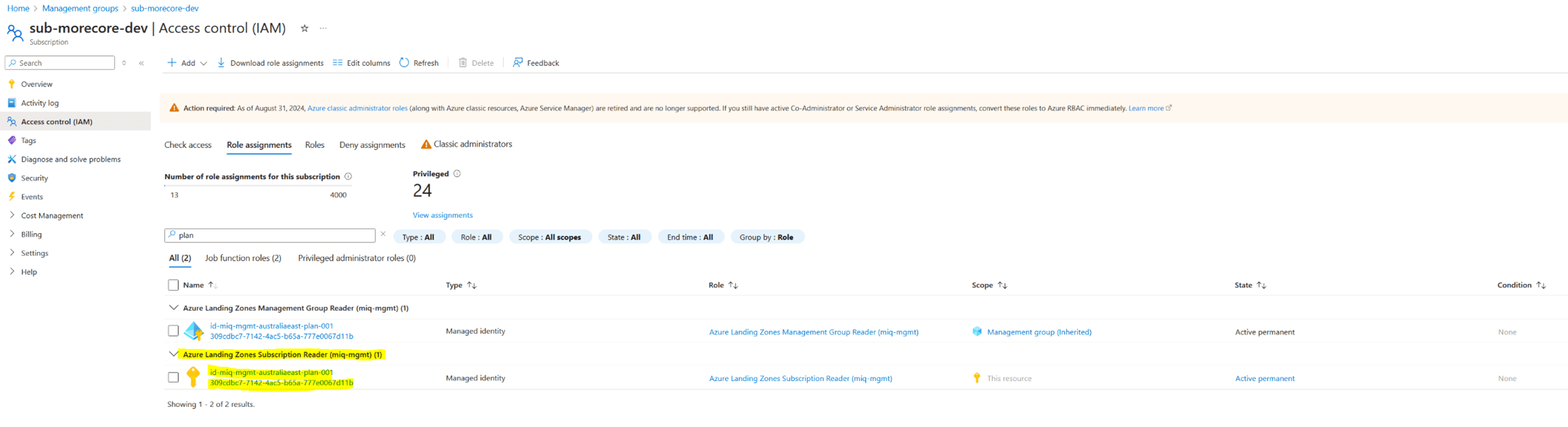The height and width of the screenshot is (427, 1568).
Task: Expand Settings in the sidebar
Action: pos(12,253)
